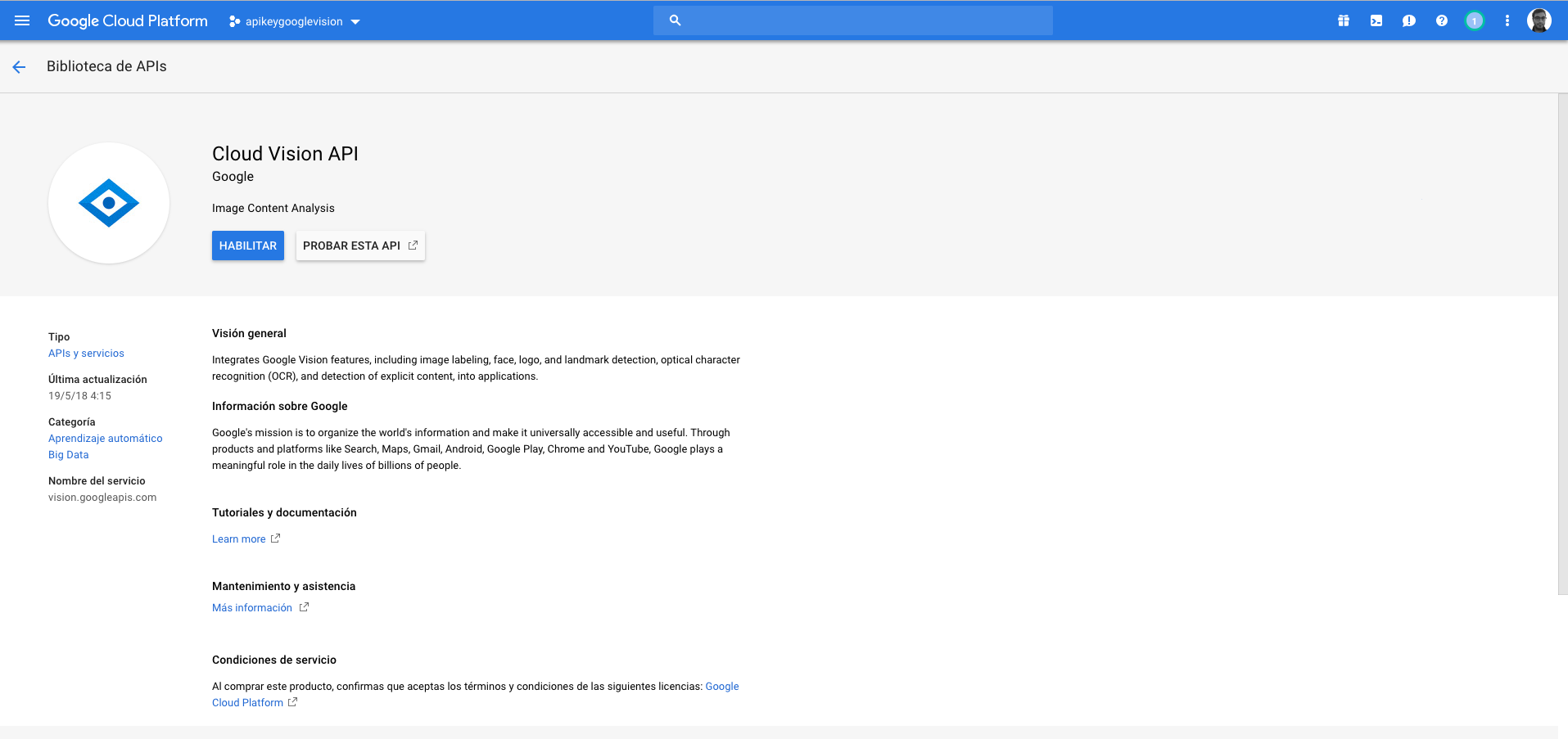Open the Aprendizaje automático category link
The image size is (1568, 739).
(106, 439)
